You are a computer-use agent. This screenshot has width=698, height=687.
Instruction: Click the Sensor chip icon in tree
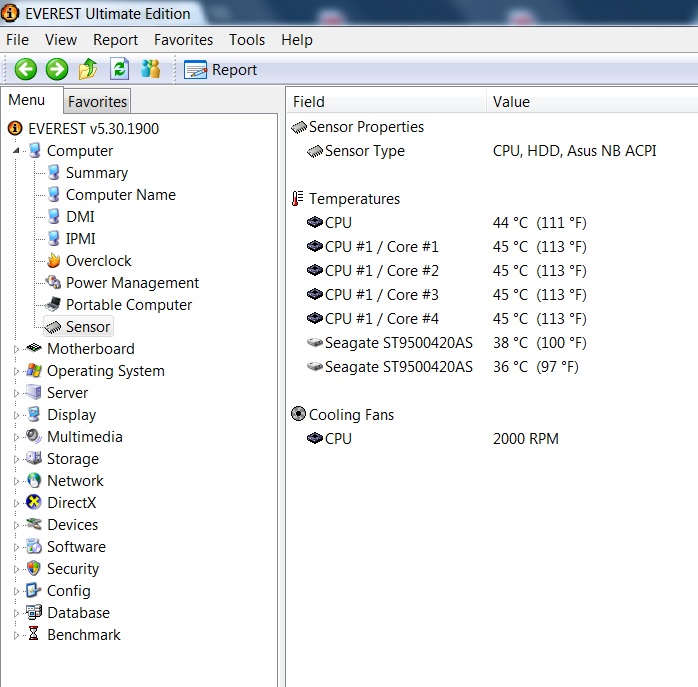pyautogui.click(x=53, y=327)
